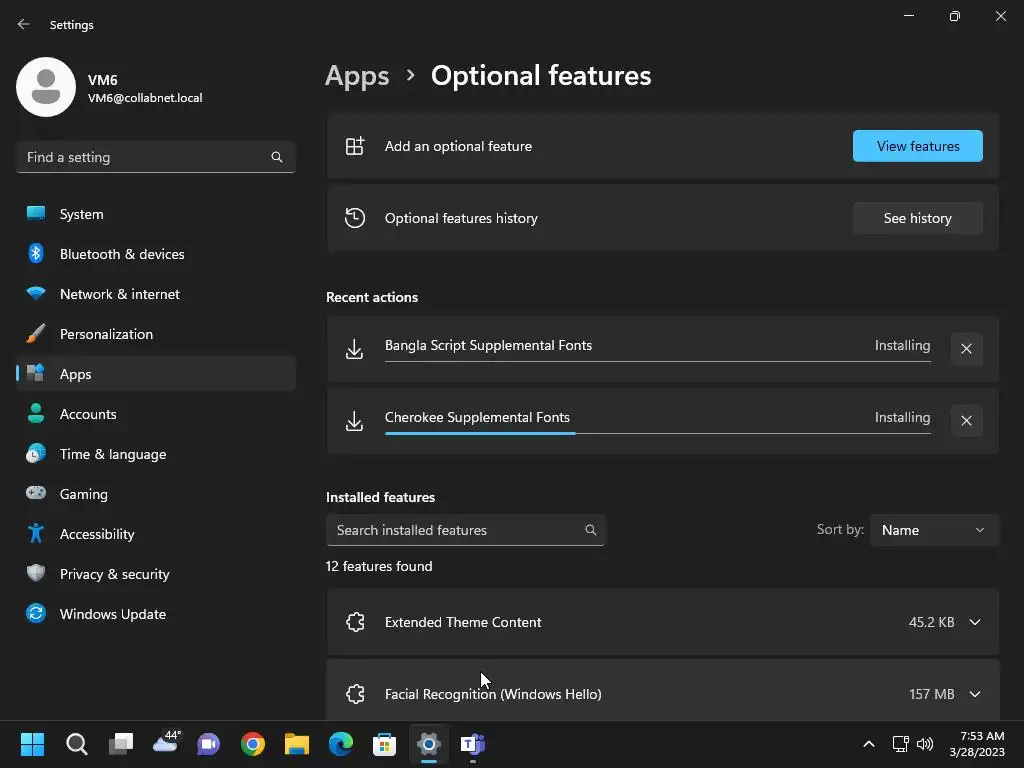Click the back arrow in Settings

pos(24,25)
